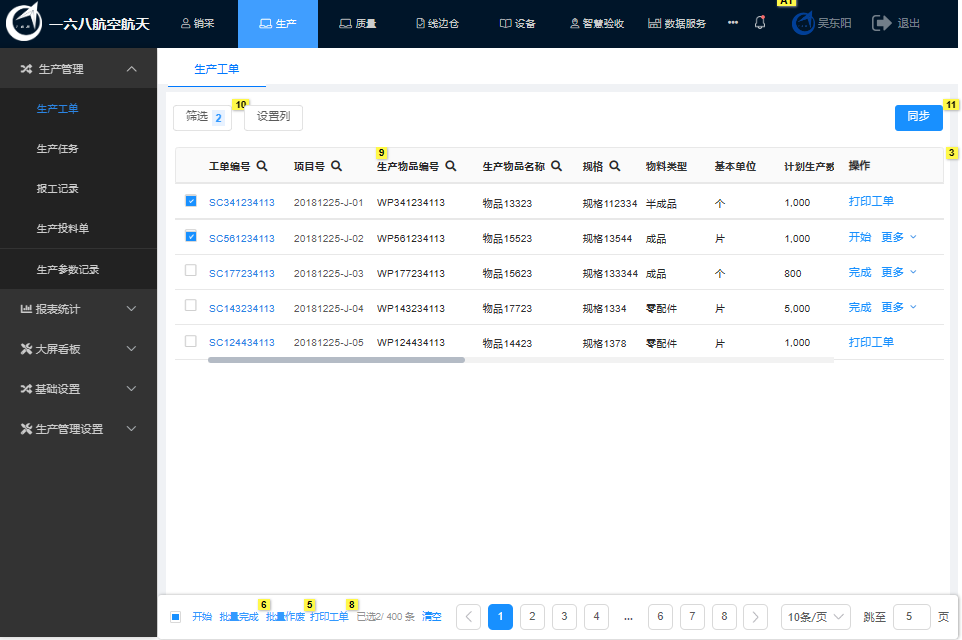Open 生产任务 in the sidebar

pos(58,149)
